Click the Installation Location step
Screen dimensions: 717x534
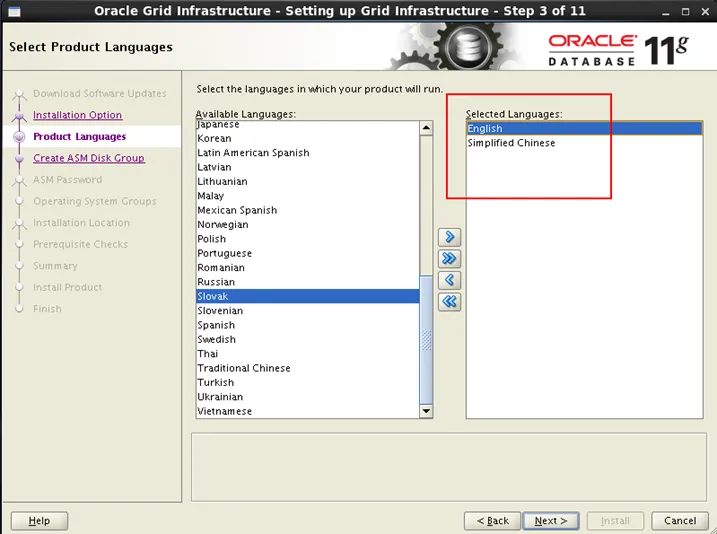click(x=81, y=223)
